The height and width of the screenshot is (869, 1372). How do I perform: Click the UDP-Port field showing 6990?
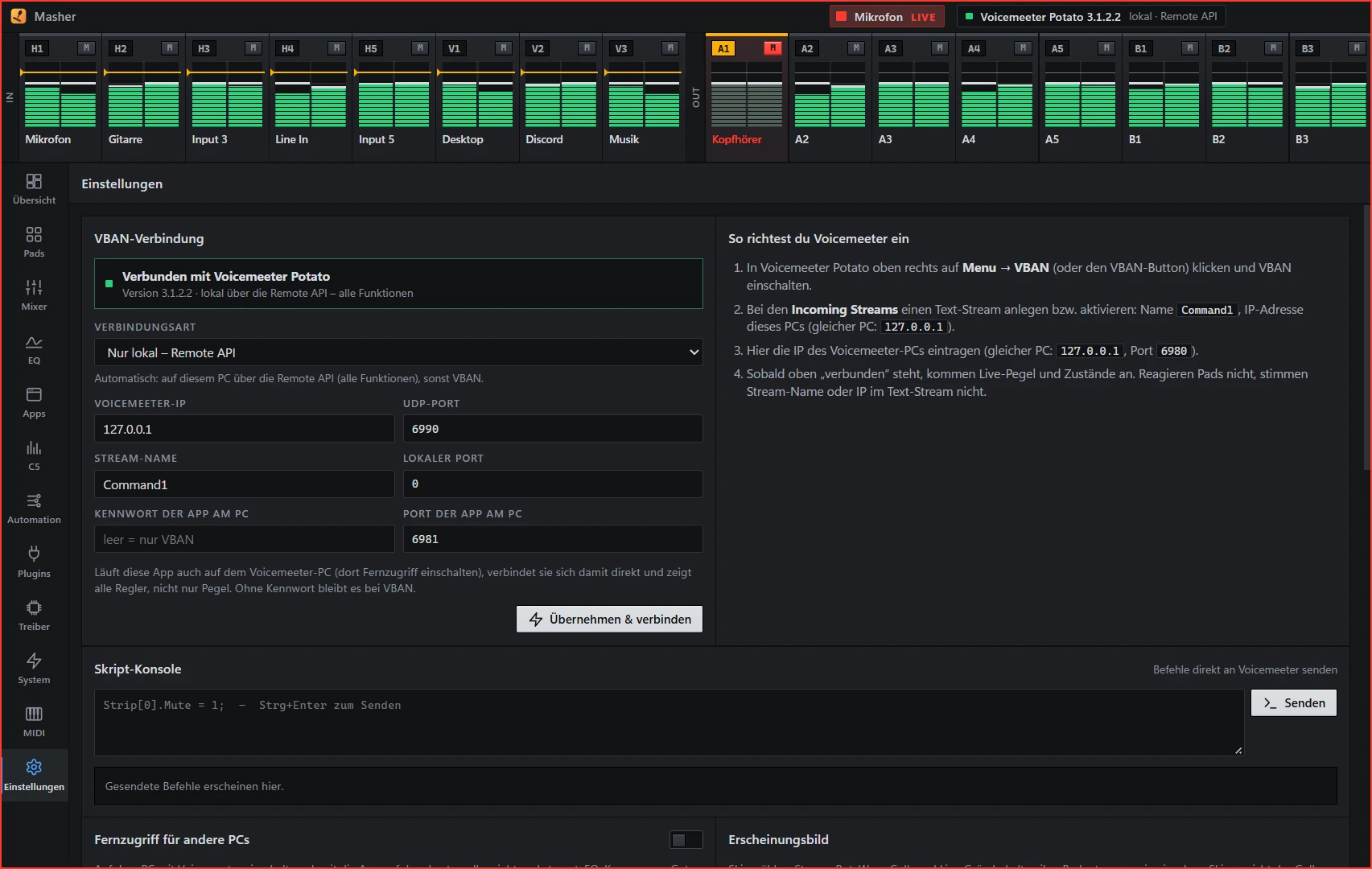click(553, 429)
